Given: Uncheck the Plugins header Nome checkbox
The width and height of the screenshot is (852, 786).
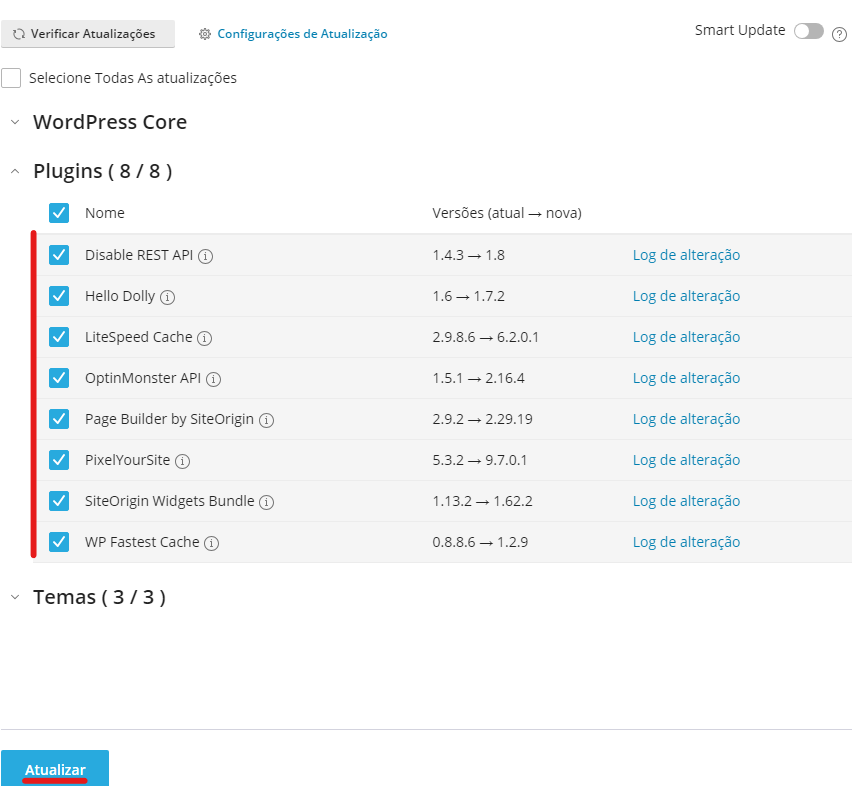Looking at the screenshot, I should click(x=59, y=213).
